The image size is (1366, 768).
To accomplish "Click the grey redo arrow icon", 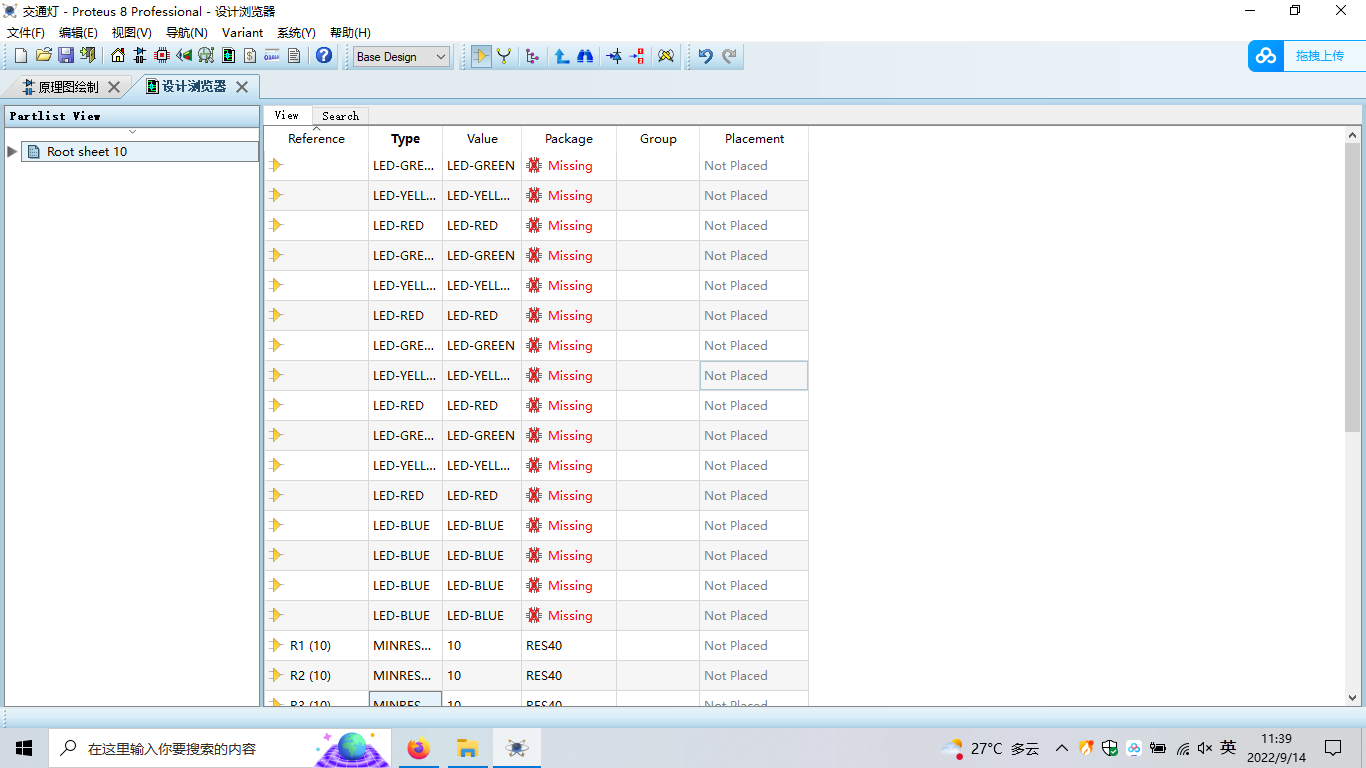I will [729, 56].
